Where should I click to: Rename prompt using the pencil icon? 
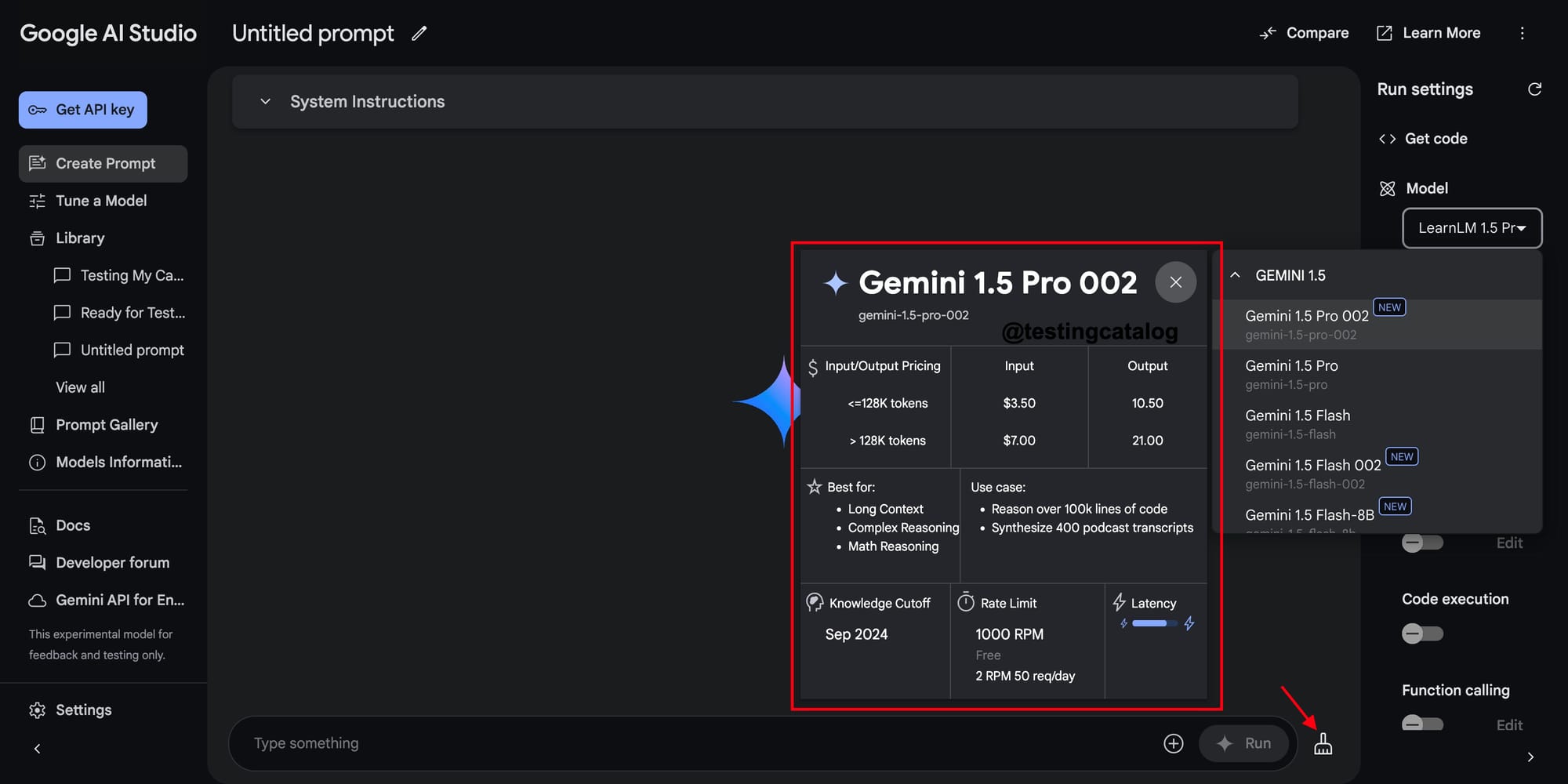pyautogui.click(x=419, y=33)
